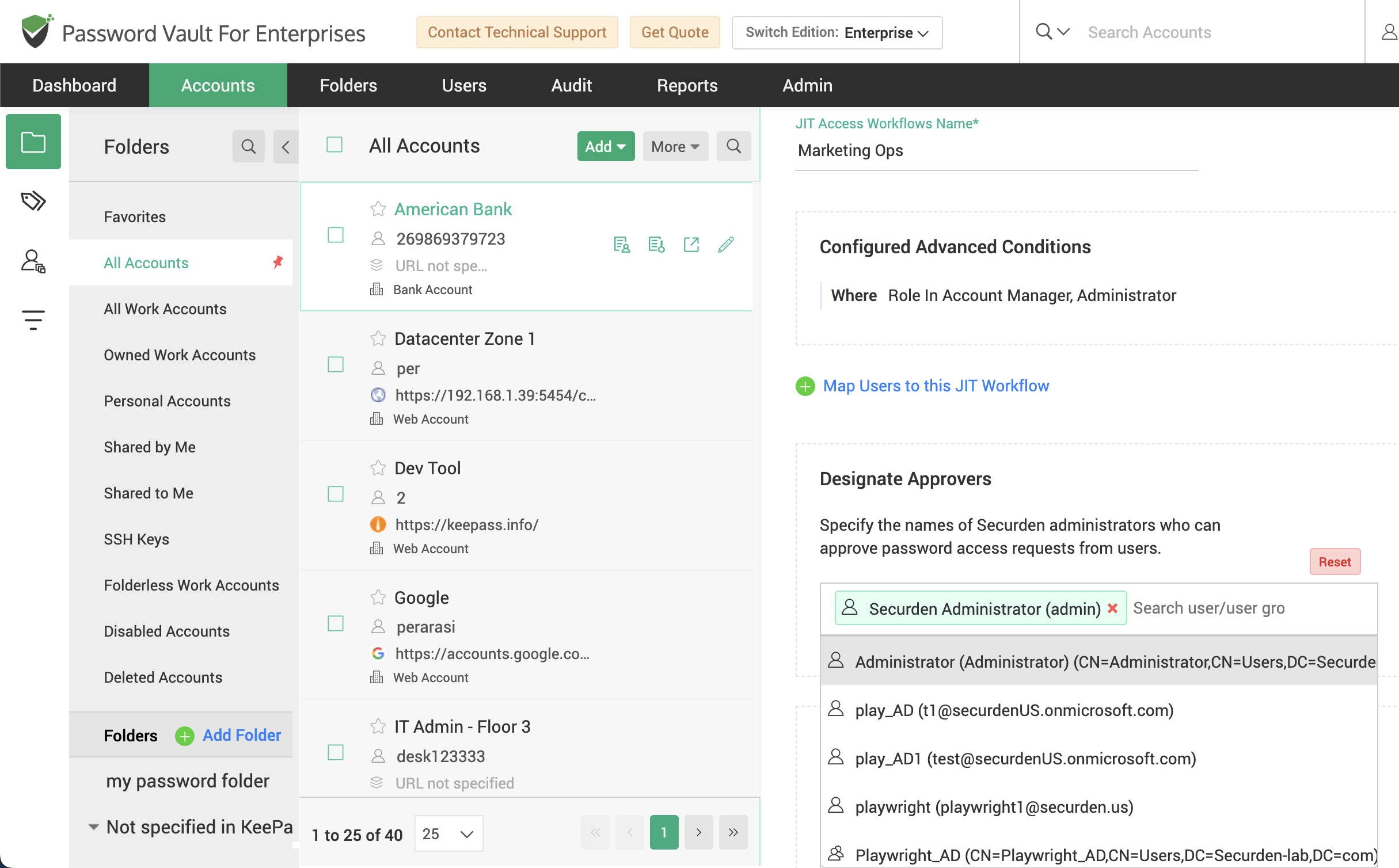Screen dimensions: 1399x868
Task: Open the Add dropdown button
Action: [x=606, y=146]
